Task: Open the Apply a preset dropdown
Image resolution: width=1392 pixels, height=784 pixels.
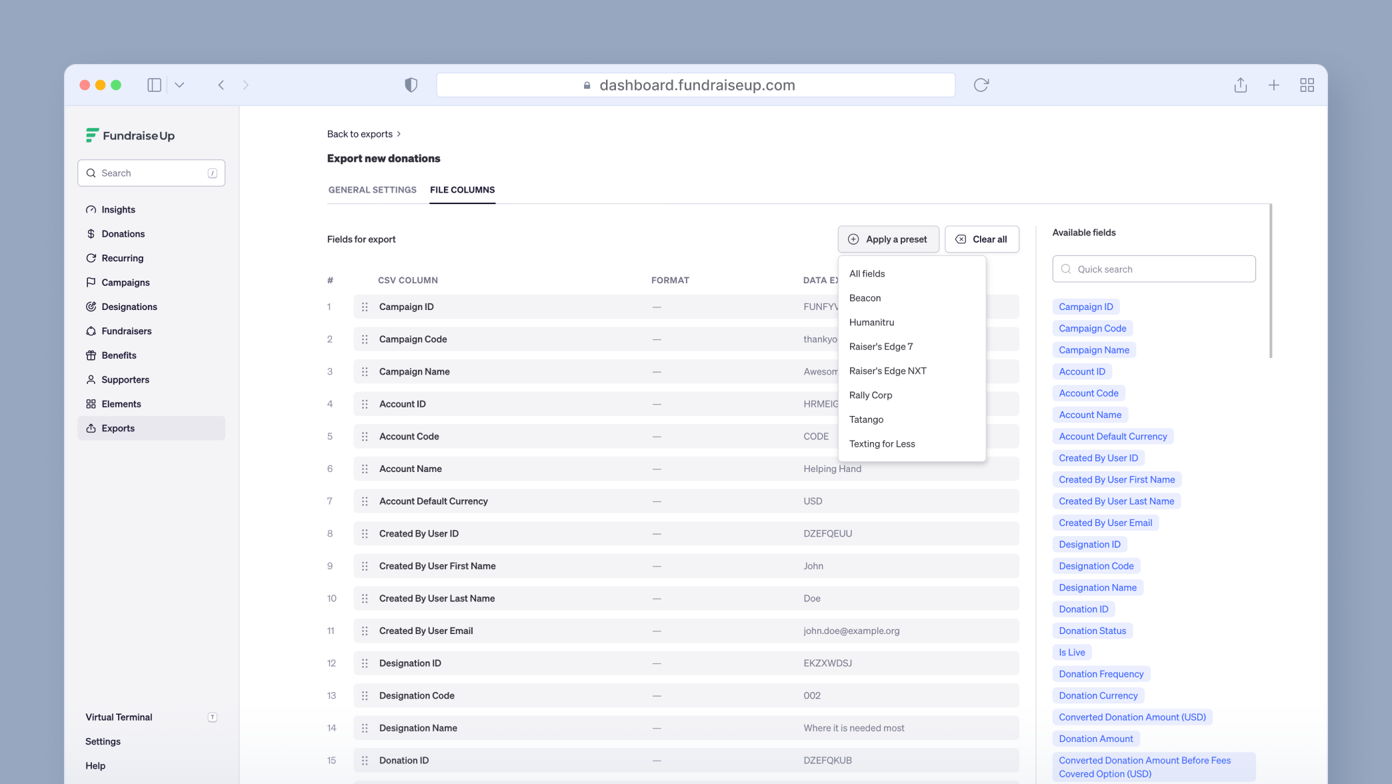Action: 888,239
